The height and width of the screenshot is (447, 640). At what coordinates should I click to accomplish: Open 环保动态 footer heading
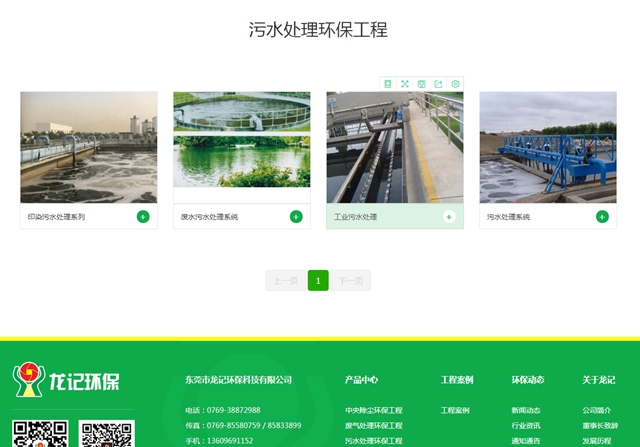(x=528, y=380)
